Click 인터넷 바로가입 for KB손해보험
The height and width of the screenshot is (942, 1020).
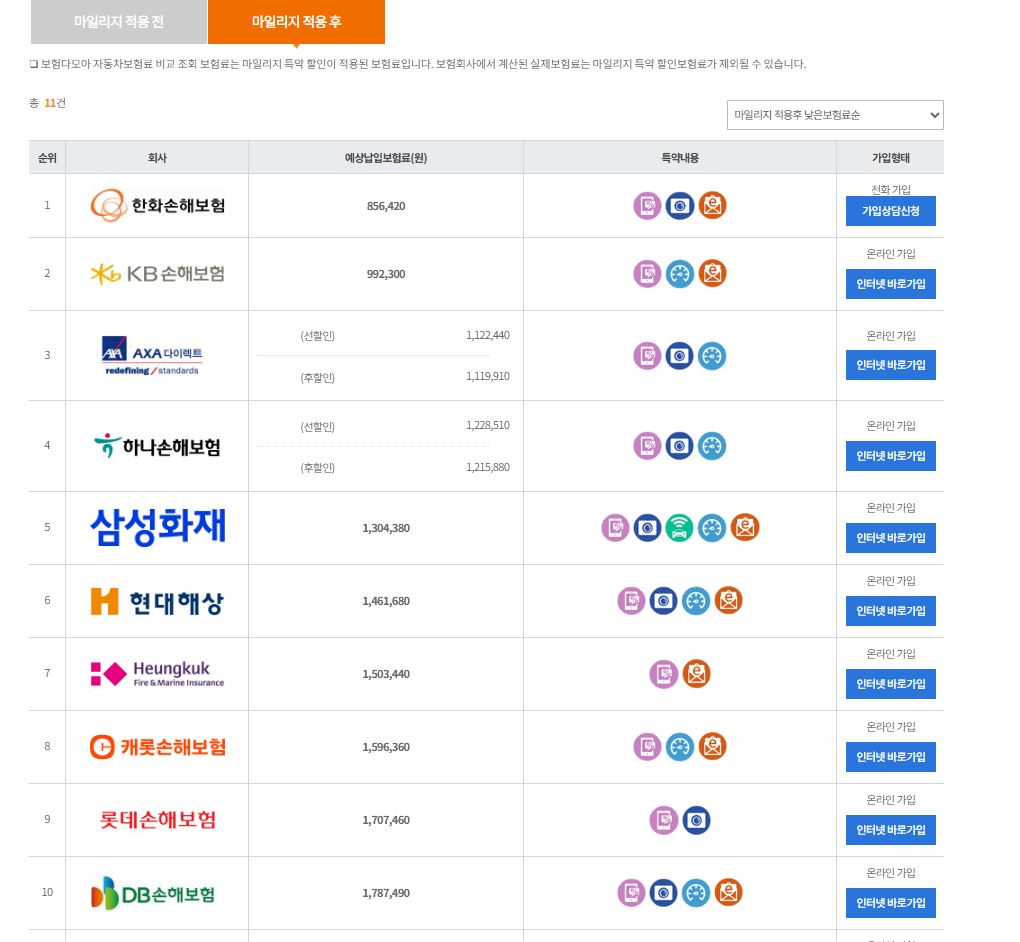click(891, 284)
